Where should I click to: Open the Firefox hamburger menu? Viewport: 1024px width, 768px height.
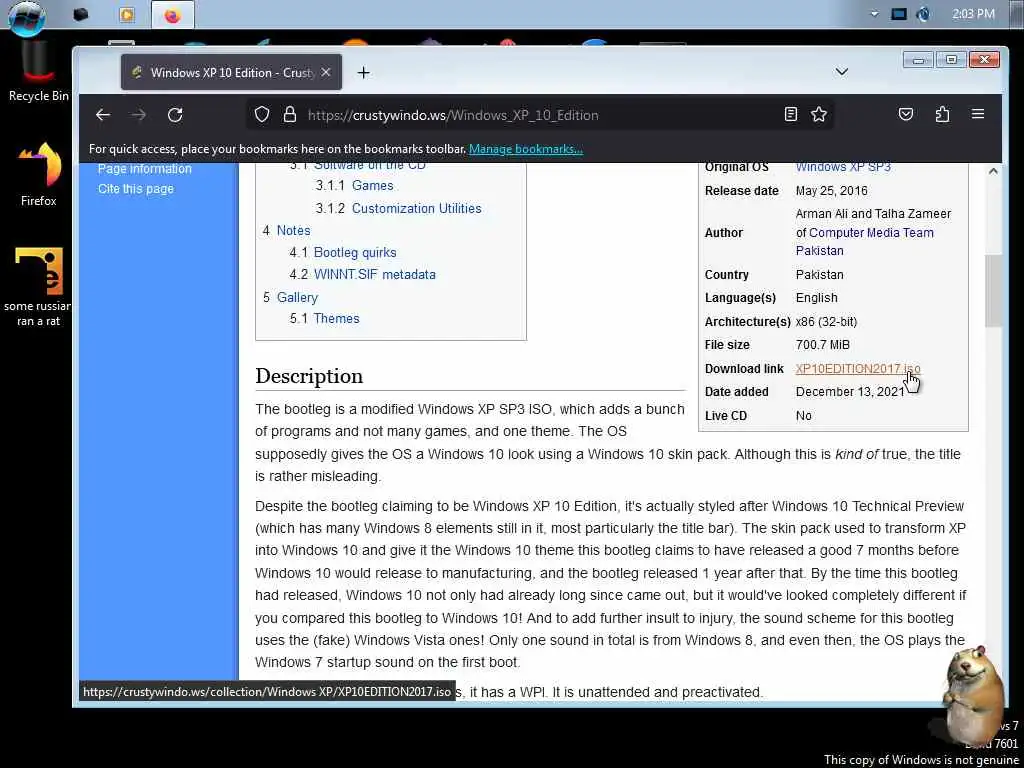(978, 114)
